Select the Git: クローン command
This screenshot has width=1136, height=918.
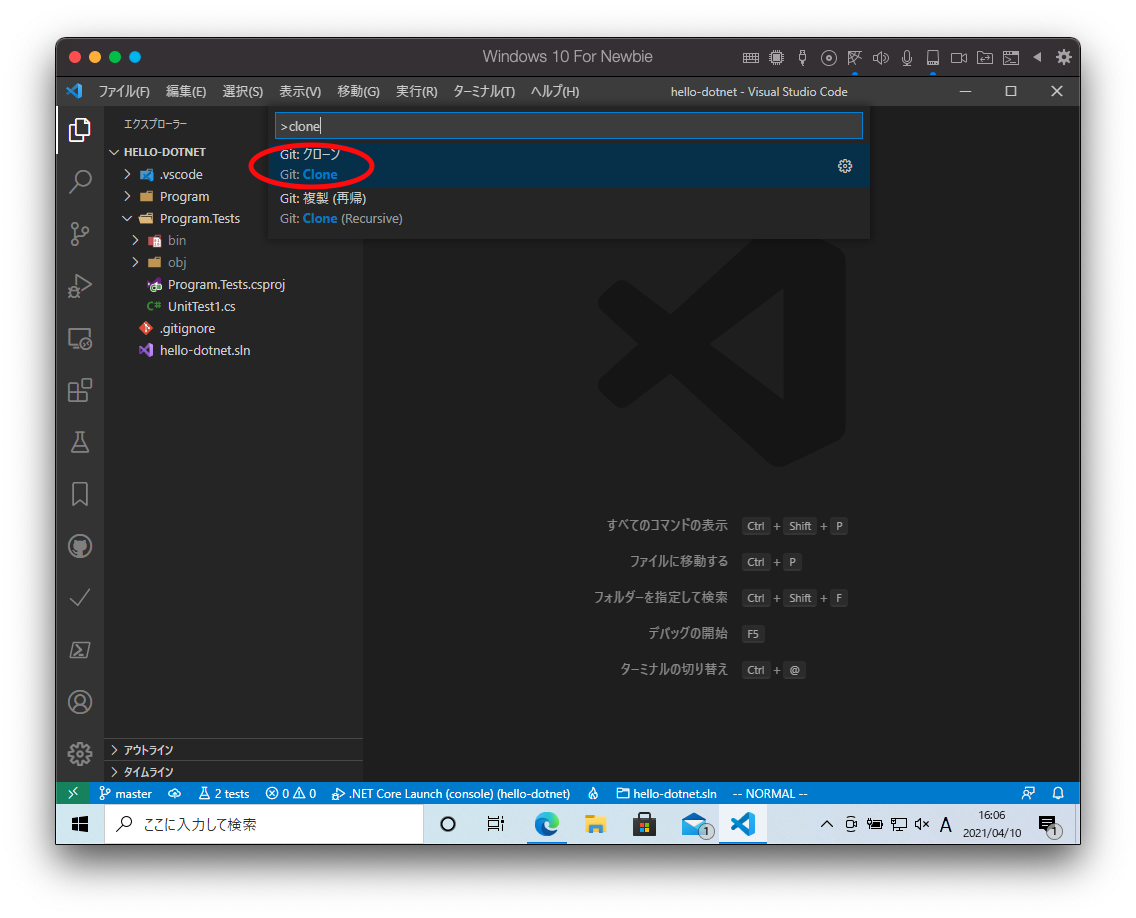pos(569,164)
